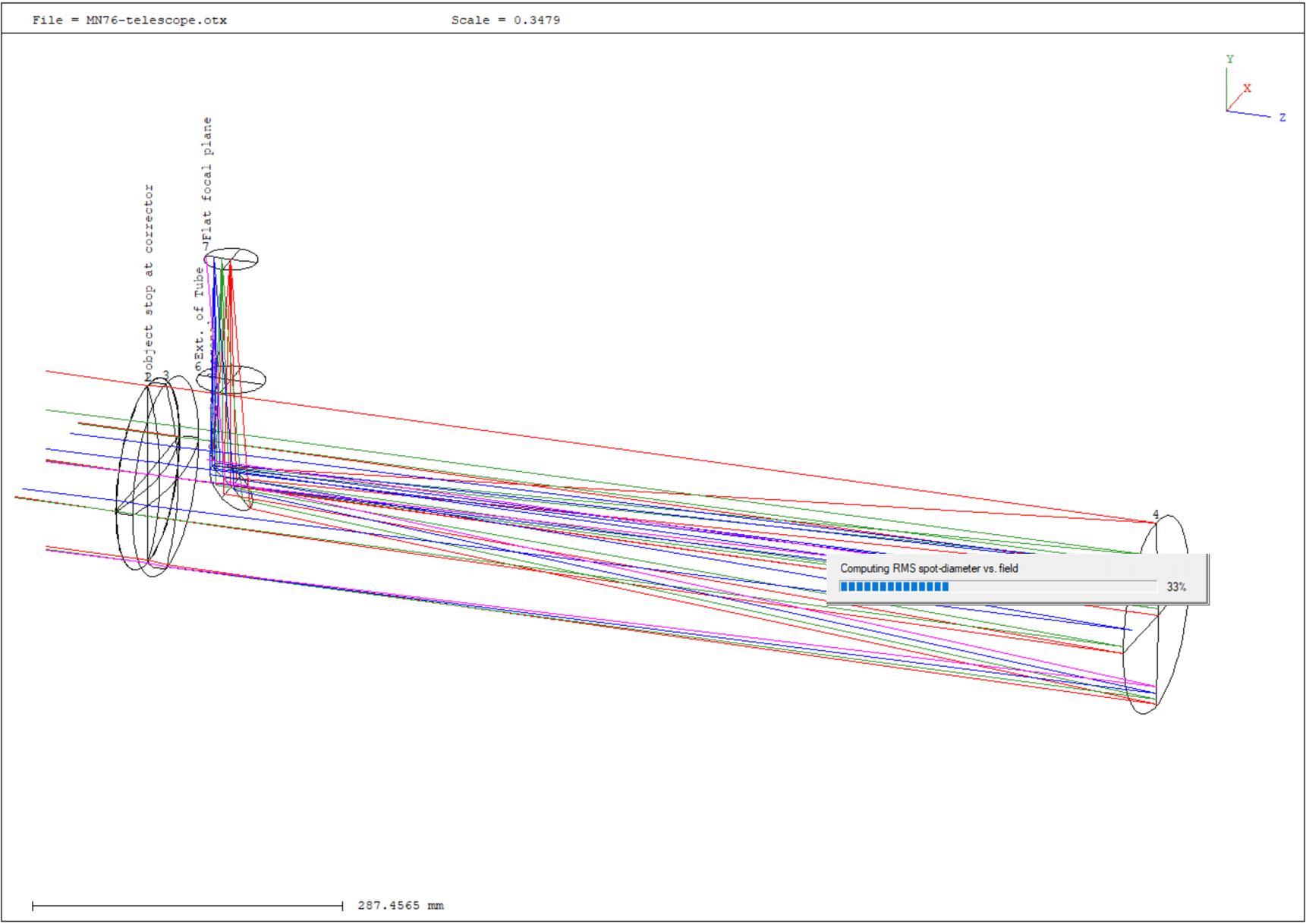Click the surface number 4 label at primary mirror
Viewport: 1306px width, 924px height.
(1156, 514)
